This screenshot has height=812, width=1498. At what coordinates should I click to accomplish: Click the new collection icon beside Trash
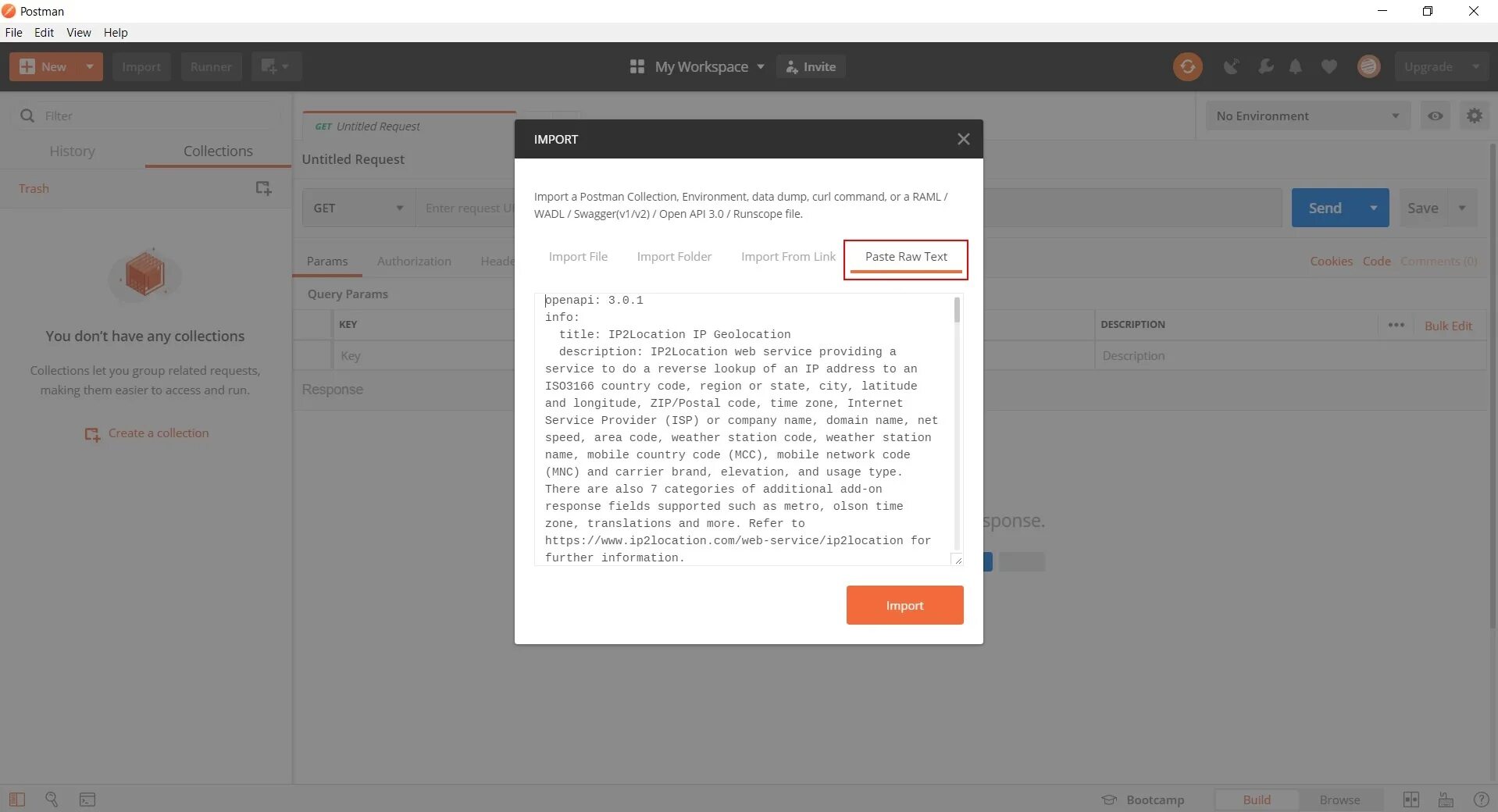coord(263,188)
